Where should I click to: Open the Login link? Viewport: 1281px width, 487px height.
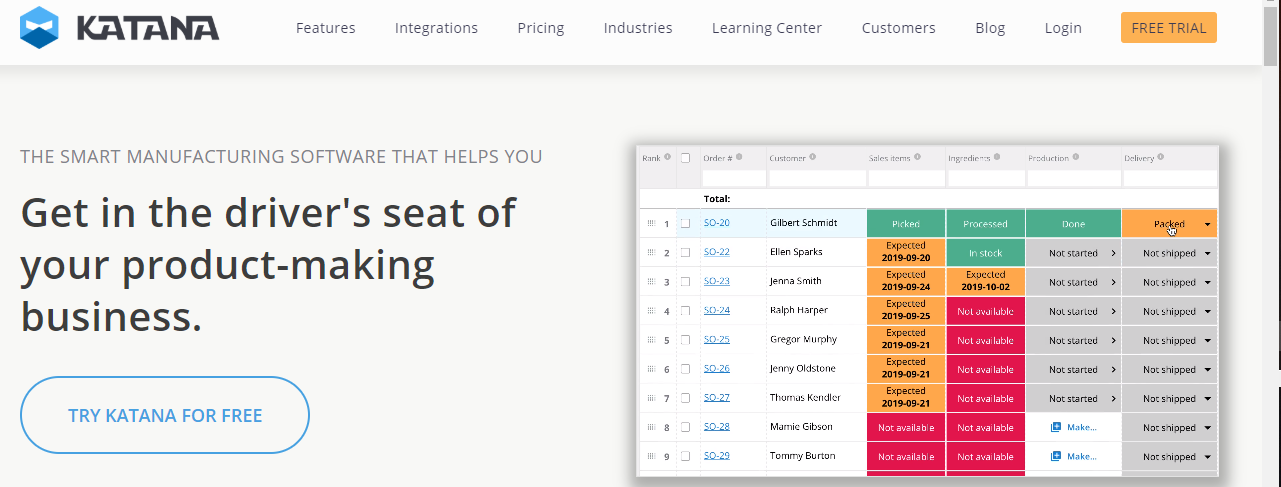(x=1063, y=28)
